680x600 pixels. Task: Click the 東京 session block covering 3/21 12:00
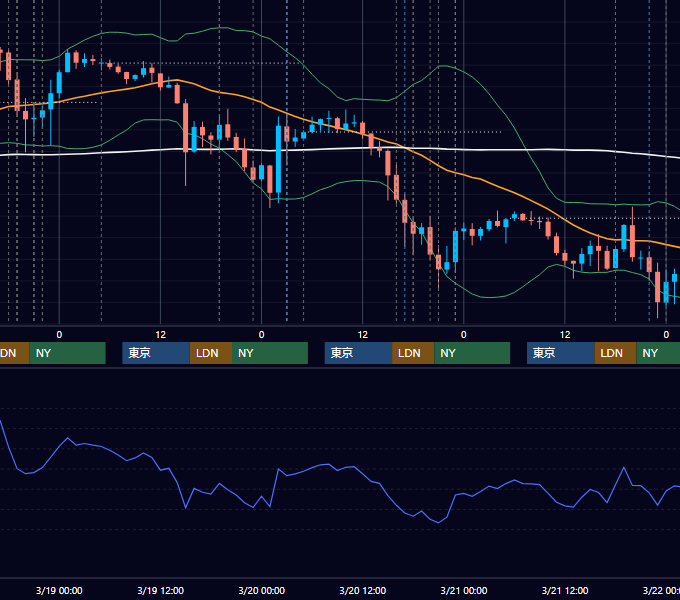coord(561,353)
